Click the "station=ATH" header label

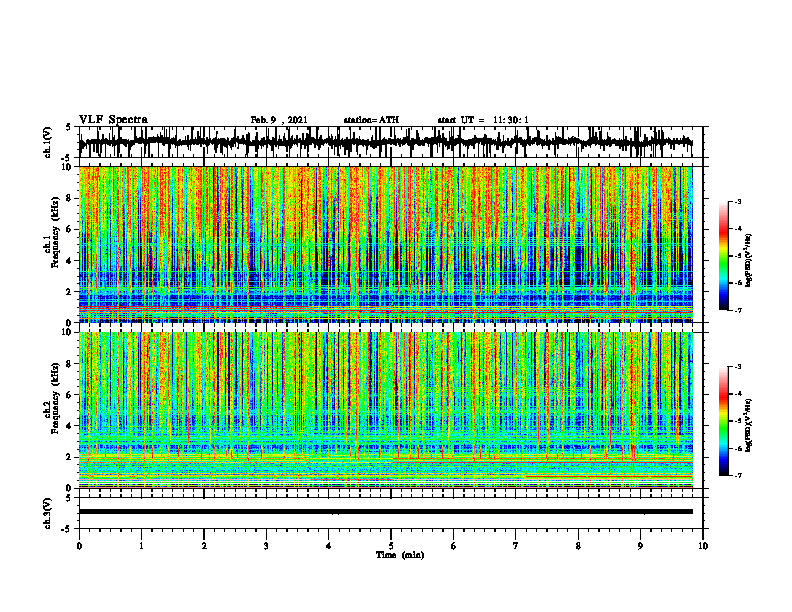click(x=371, y=120)
